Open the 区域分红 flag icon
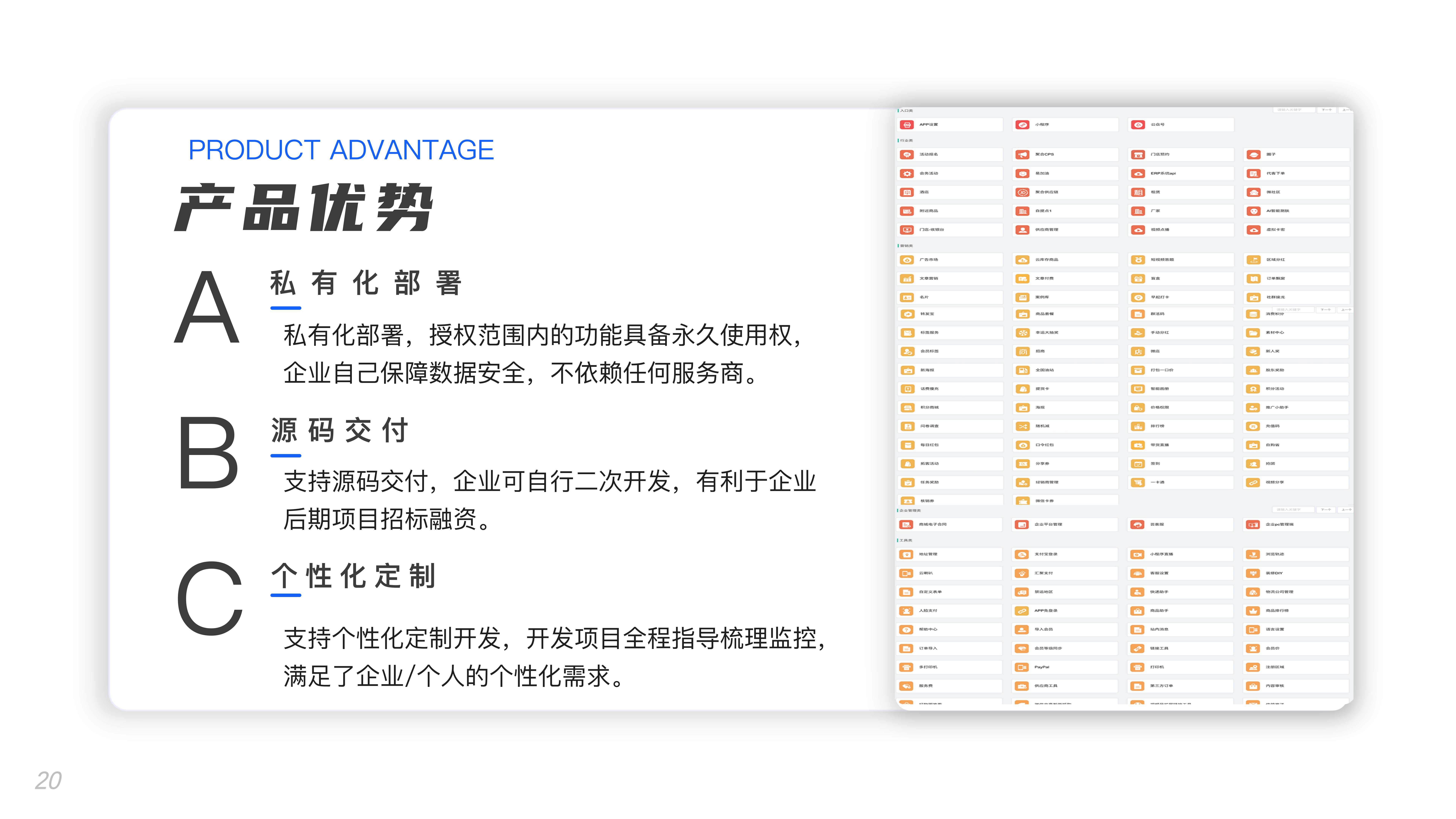The width and height of the screenshot is (1456, 819). [x=1254, y=260]
